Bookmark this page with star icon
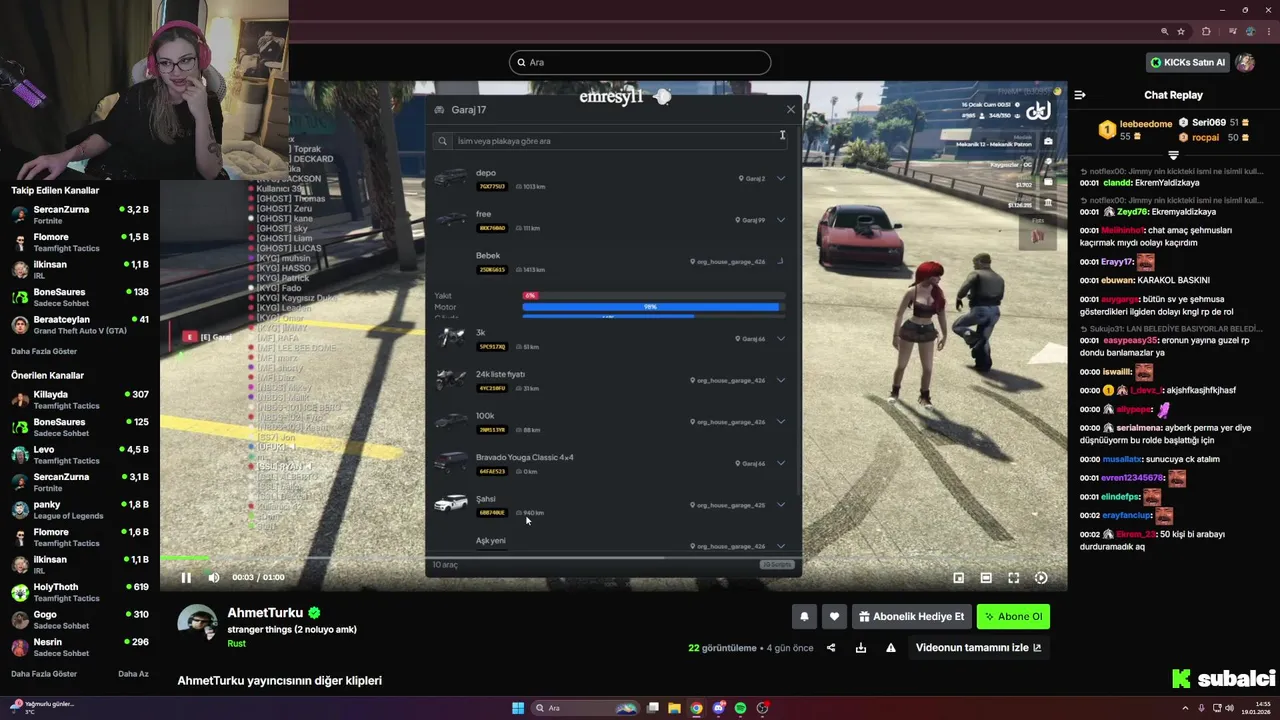This screenshot has width=1280, height=720. click(1181, 31)
